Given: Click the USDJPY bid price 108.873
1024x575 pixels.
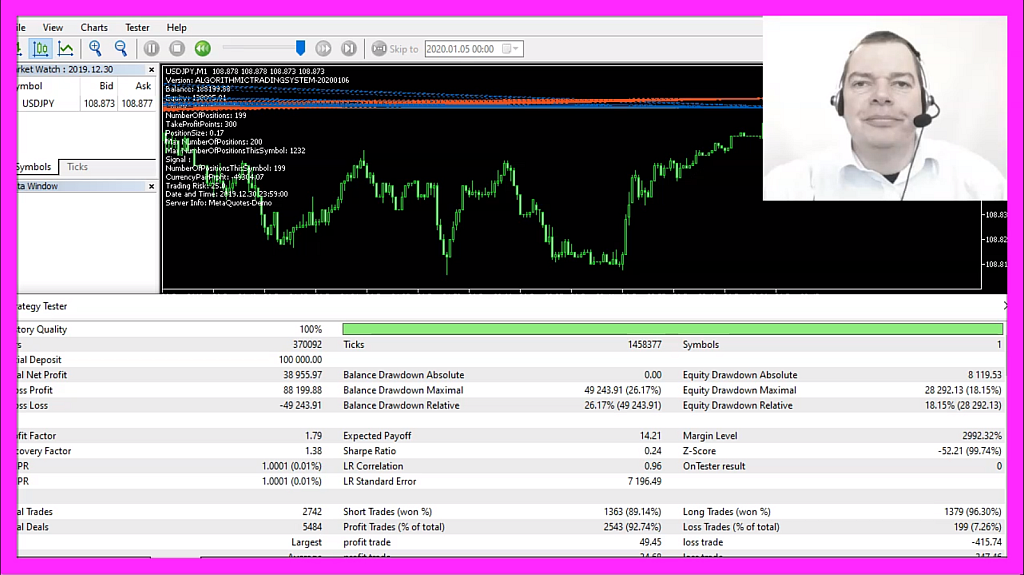Looking at the screenshot, I should [99, 103].
